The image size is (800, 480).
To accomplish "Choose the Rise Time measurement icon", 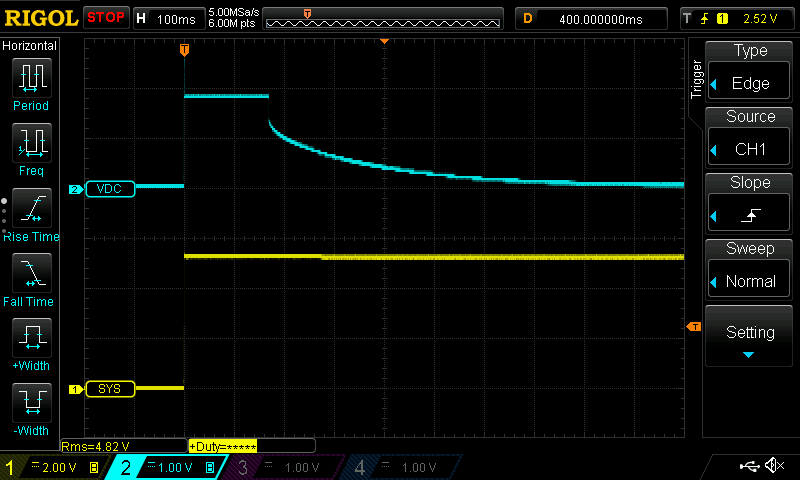I will 31,209.
